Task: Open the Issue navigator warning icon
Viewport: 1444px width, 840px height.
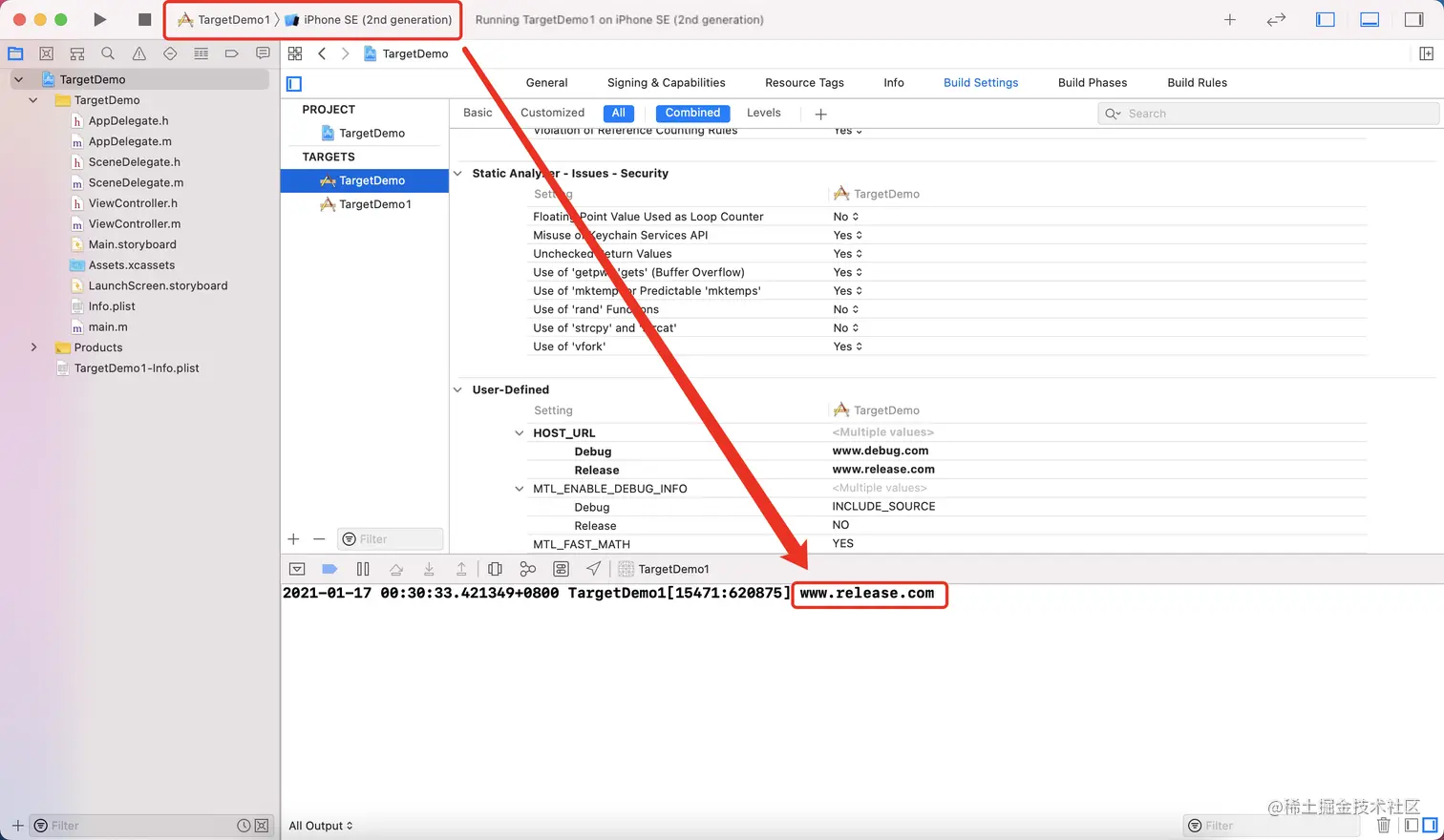Action: pos(139,53)
